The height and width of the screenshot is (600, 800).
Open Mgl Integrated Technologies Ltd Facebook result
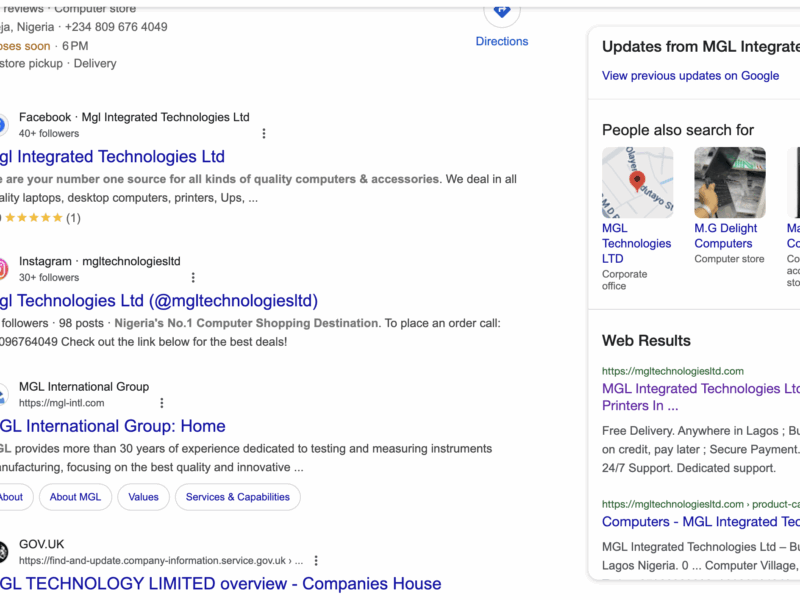pos(112,157)
